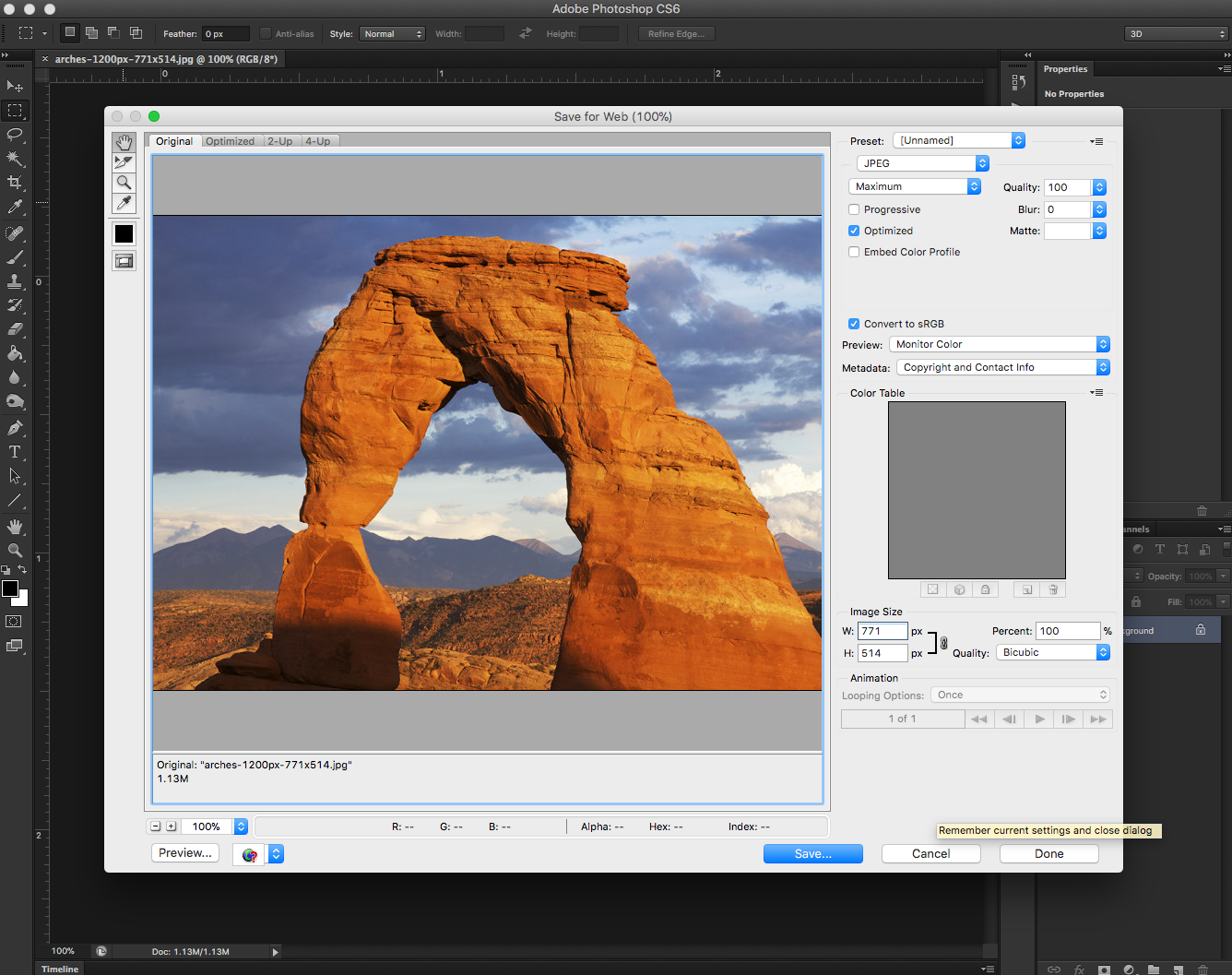
Task: Select the Eyedropper tool in Save for Web dialog
Action: tap(124, 203)
